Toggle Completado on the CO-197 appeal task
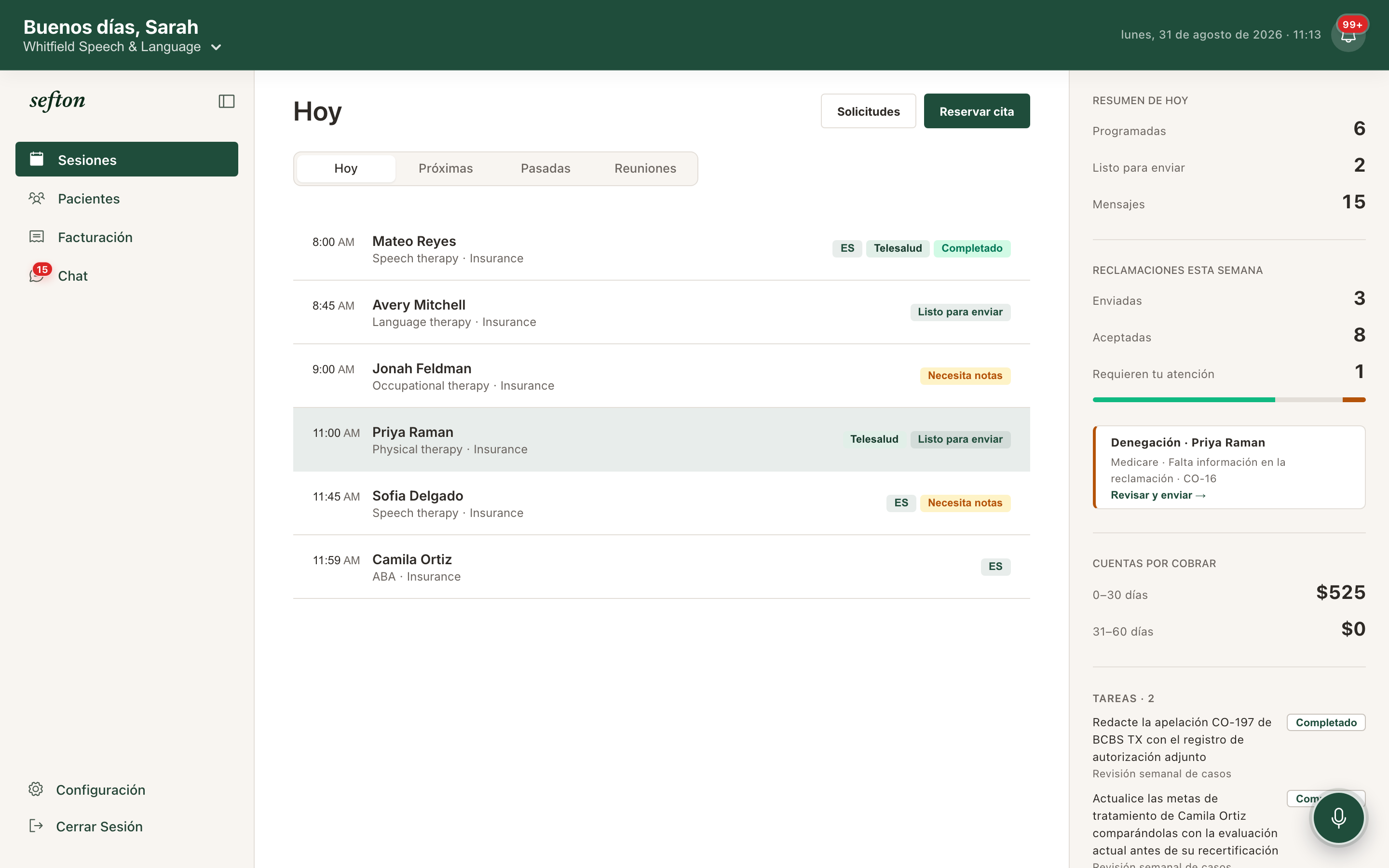This screenshot has width=1389, height=868. click(1326, 723)
